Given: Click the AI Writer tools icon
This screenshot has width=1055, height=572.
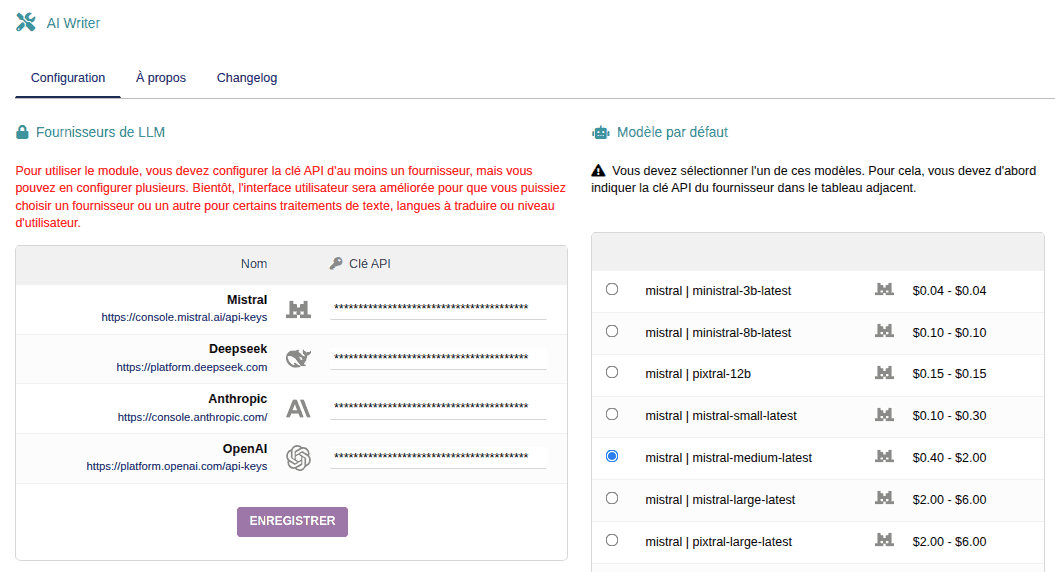Looking at the screenshot, I should click(25, 22).
